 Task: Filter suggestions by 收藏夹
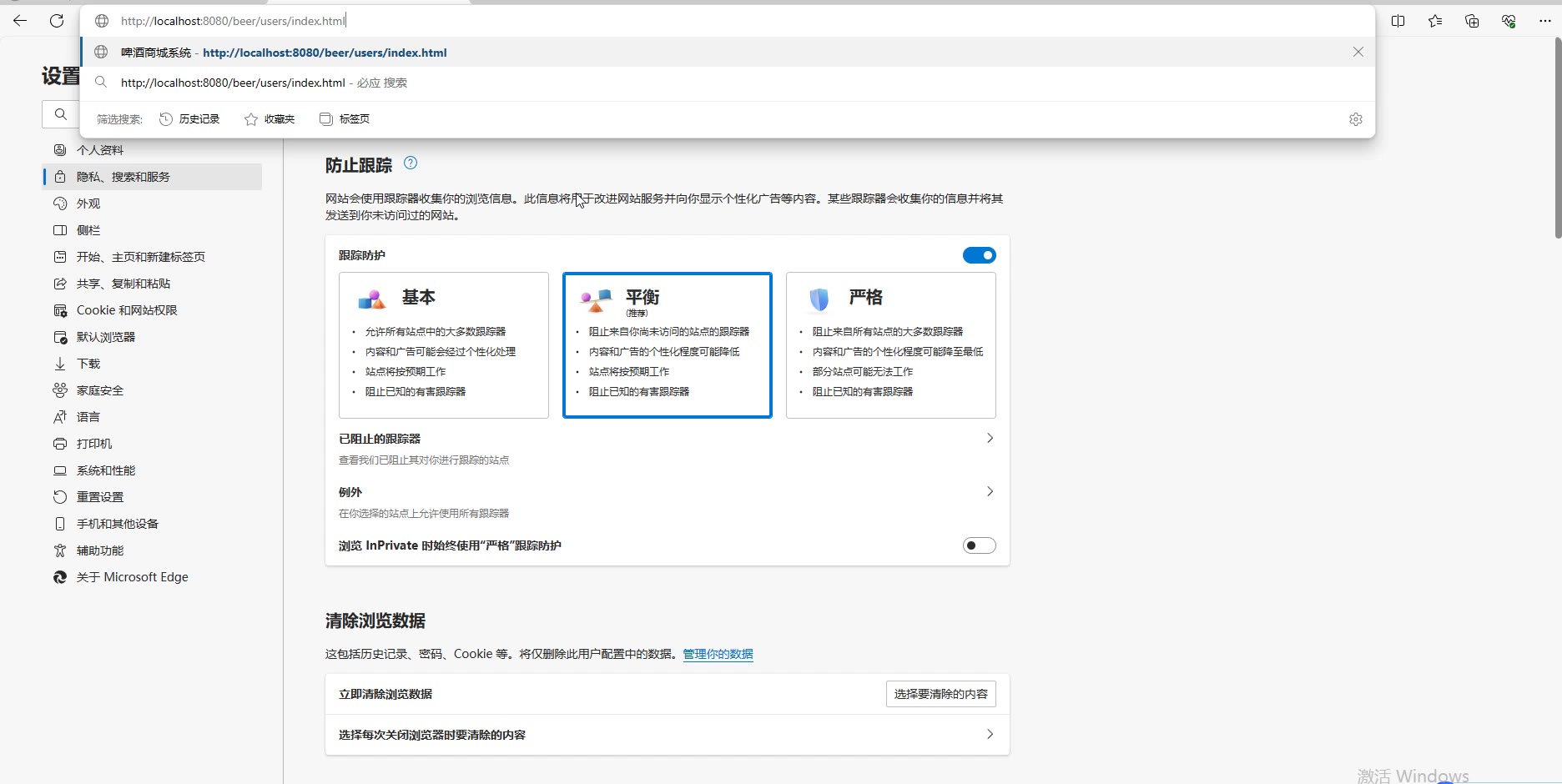point(270,119)
